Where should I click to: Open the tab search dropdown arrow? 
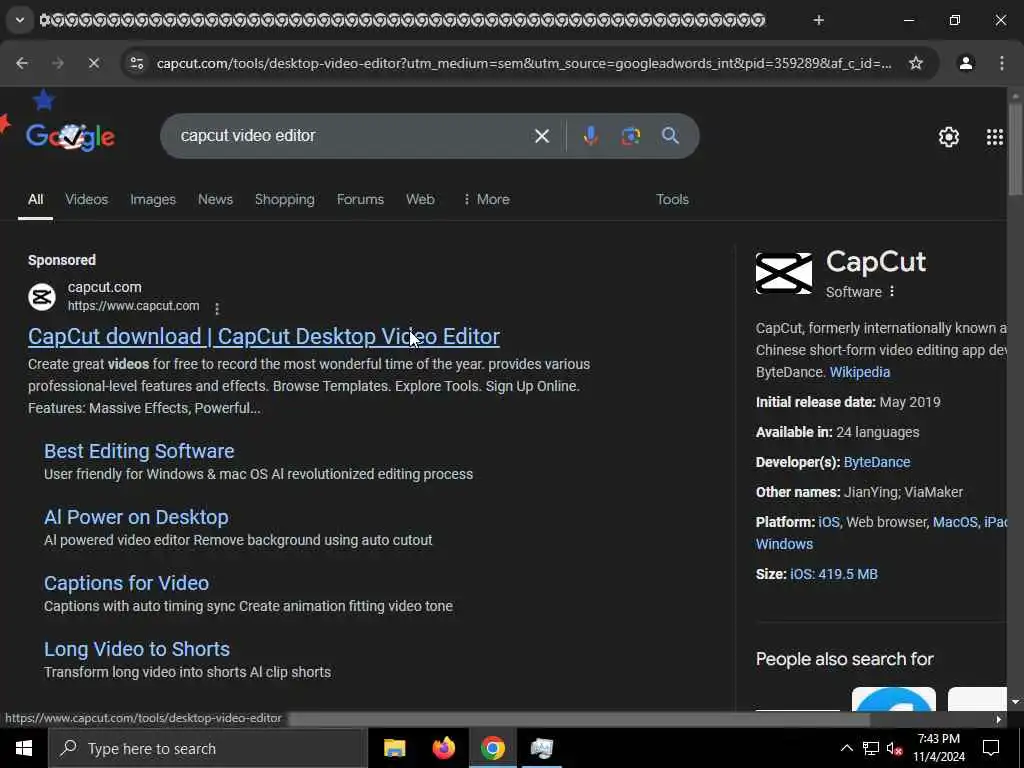pos(20,20)
